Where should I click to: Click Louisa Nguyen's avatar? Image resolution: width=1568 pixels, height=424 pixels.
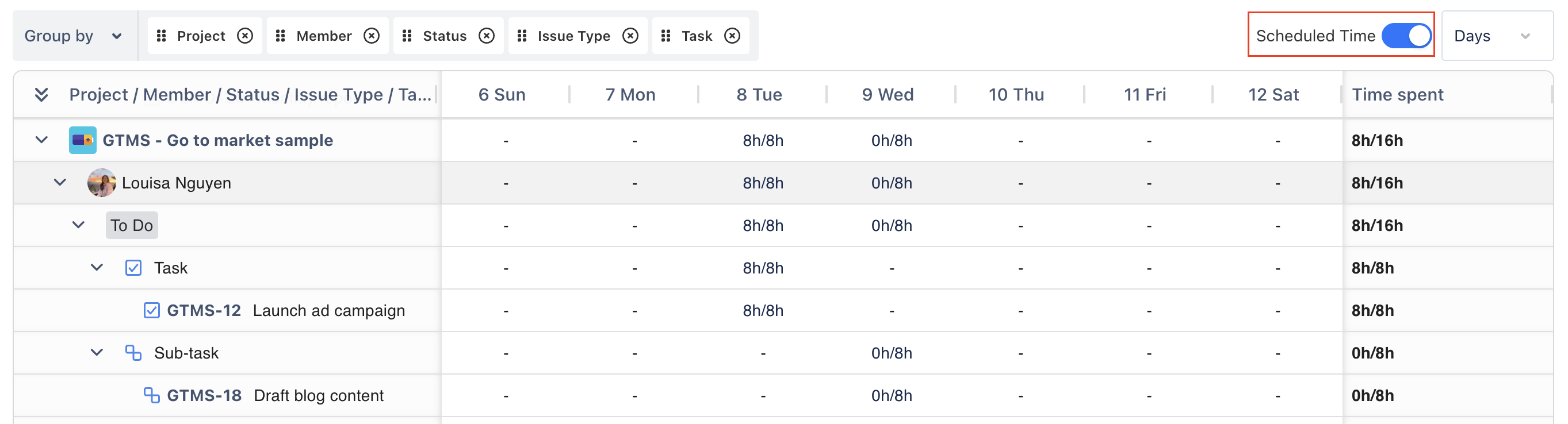(101, 183)
